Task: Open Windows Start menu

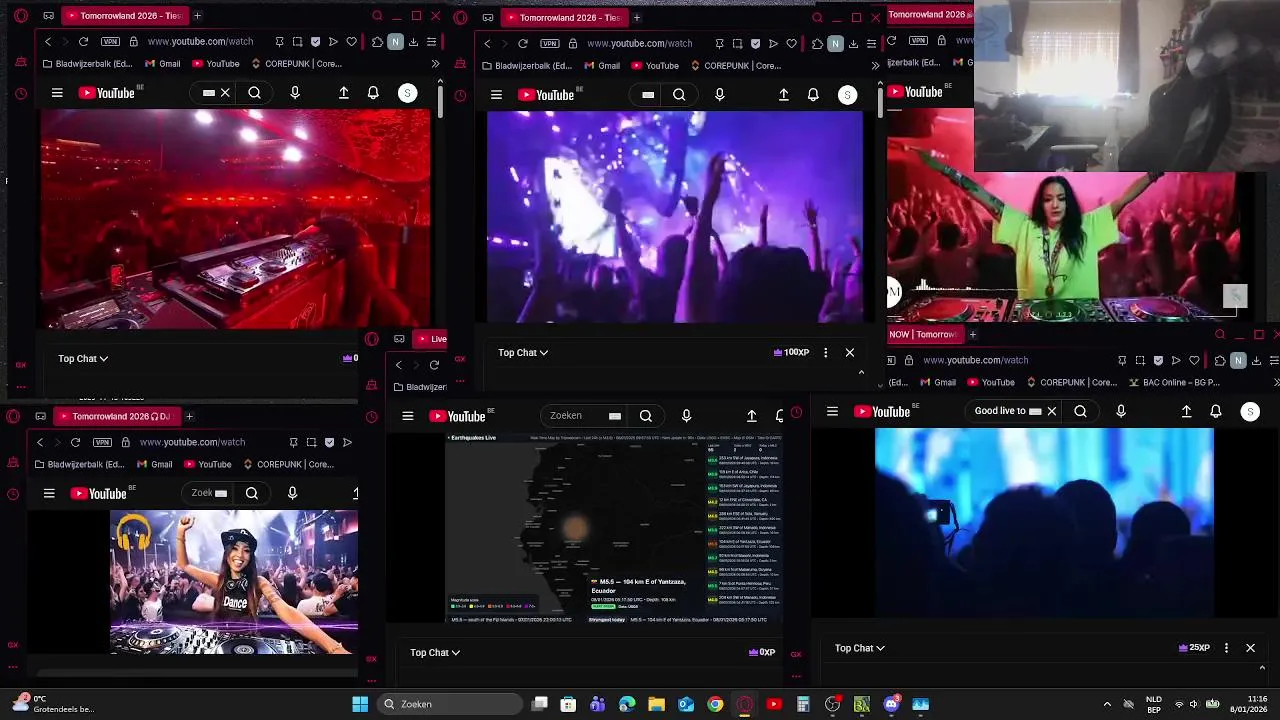Action: tap(360, 704)
